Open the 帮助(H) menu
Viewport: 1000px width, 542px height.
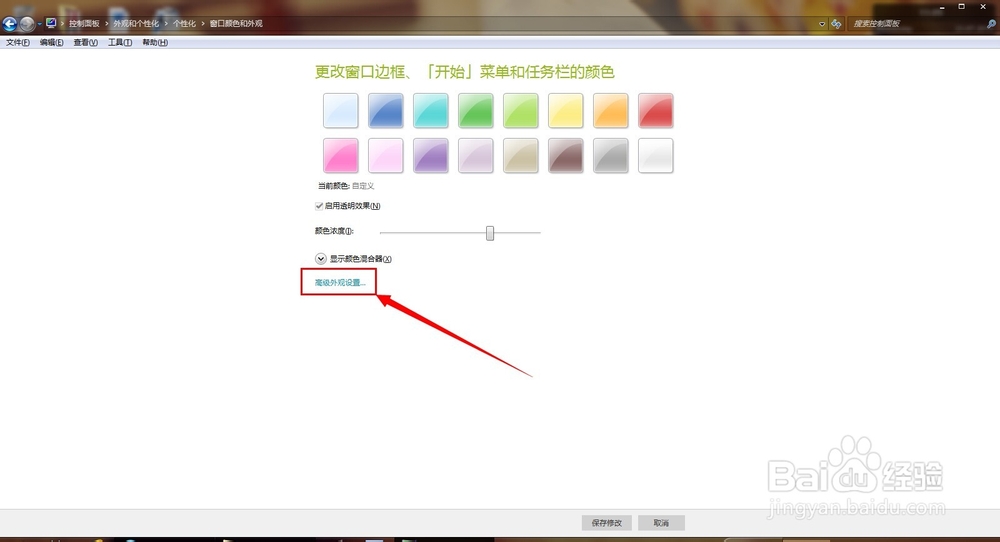(x=154, y=43)
